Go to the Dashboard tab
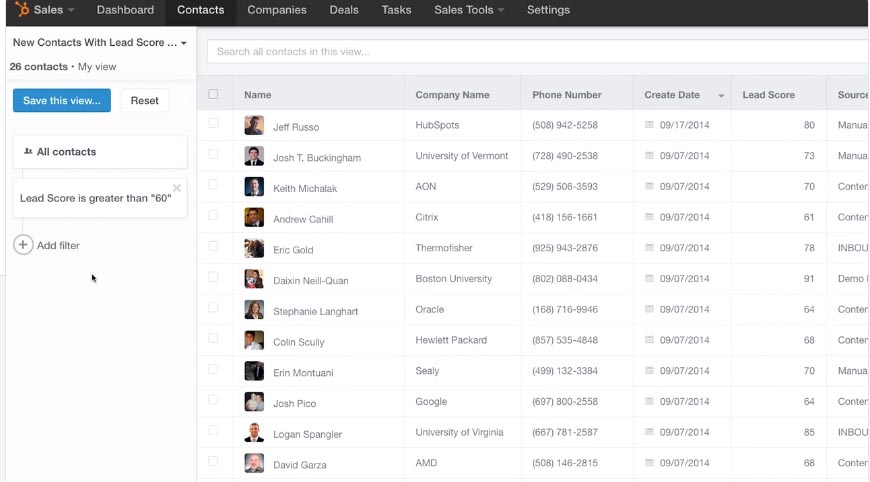Screen dimensions: 870x482 tap(125, 9)
